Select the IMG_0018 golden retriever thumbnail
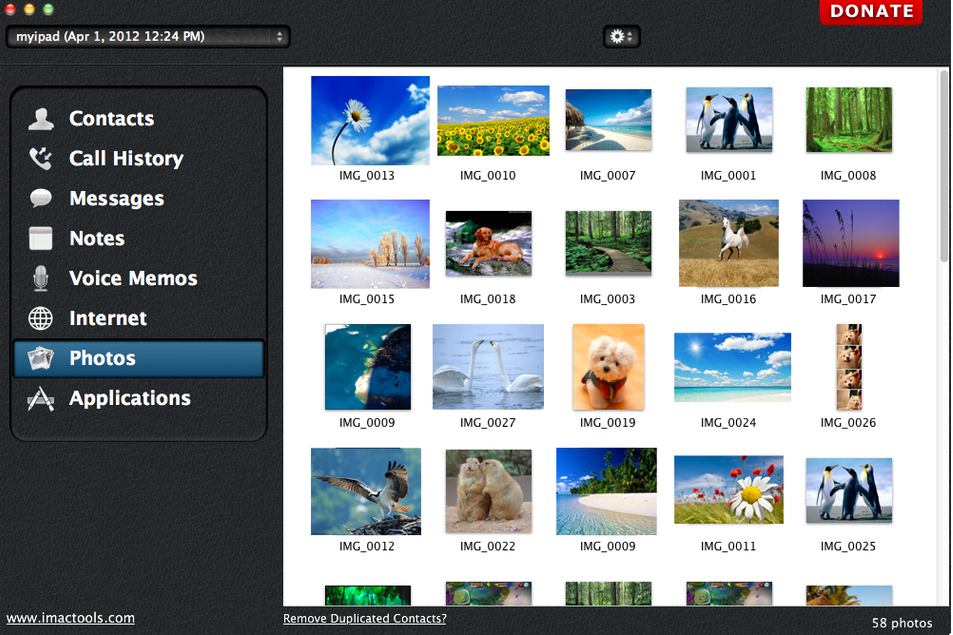 (x=489, y=244)
